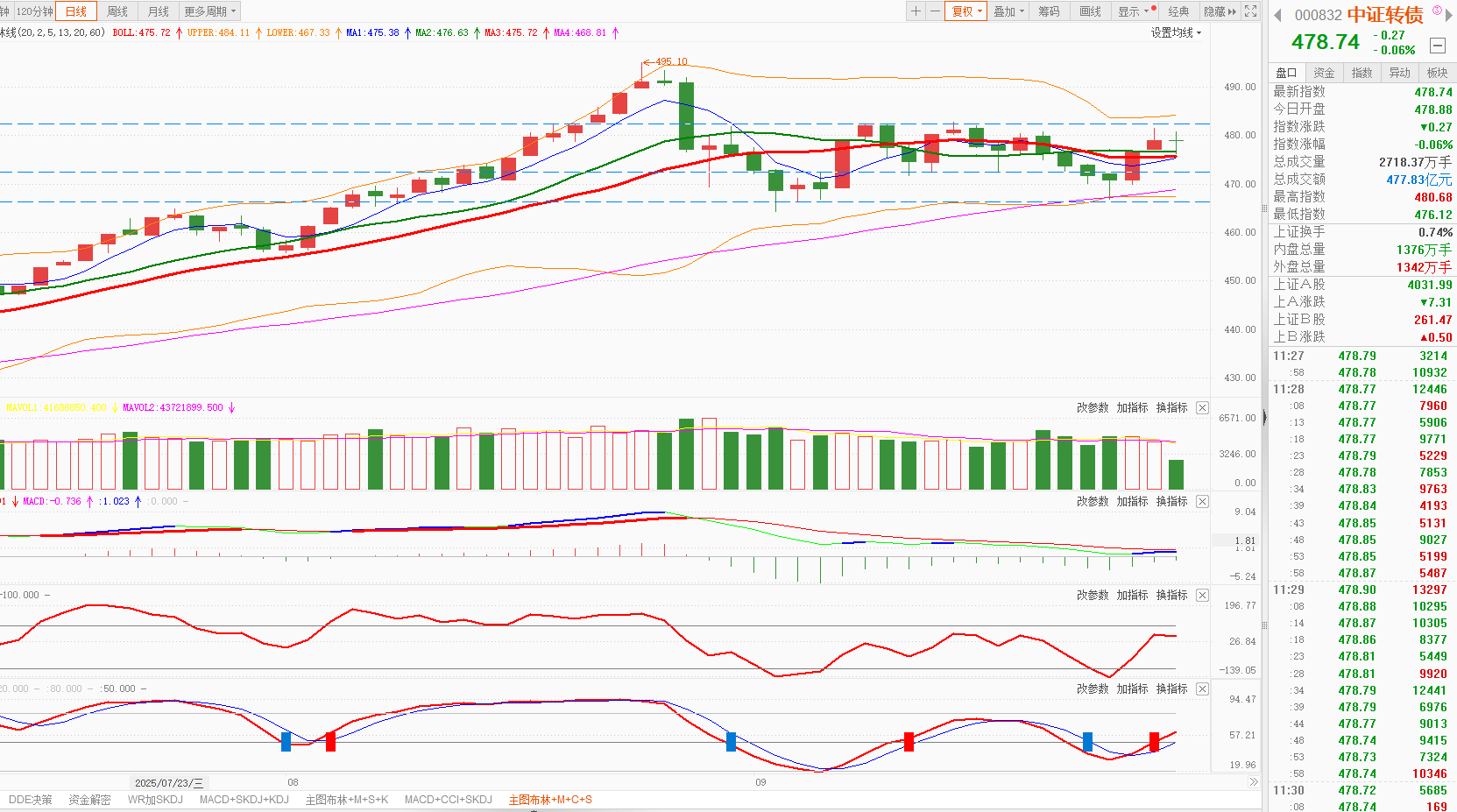Image resolution: width=1457 pixels, height=812 pixels.
Task: Click 换指标 on MACD panel
Action: pos(1171,502)
